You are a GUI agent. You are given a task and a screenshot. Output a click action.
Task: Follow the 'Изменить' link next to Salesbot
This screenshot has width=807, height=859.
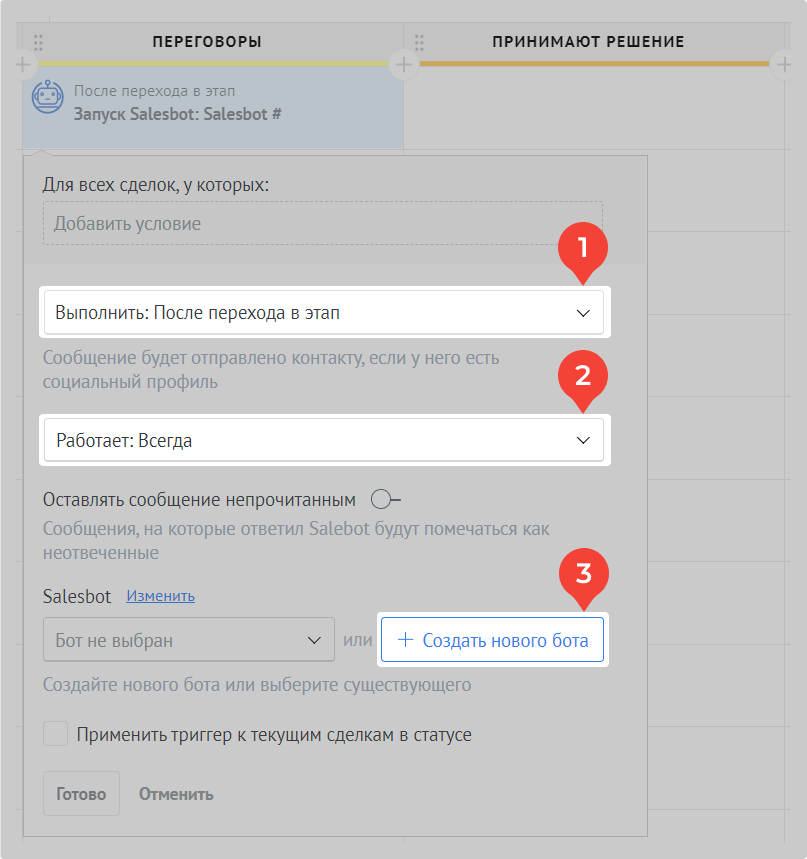(x=160, y=596)
